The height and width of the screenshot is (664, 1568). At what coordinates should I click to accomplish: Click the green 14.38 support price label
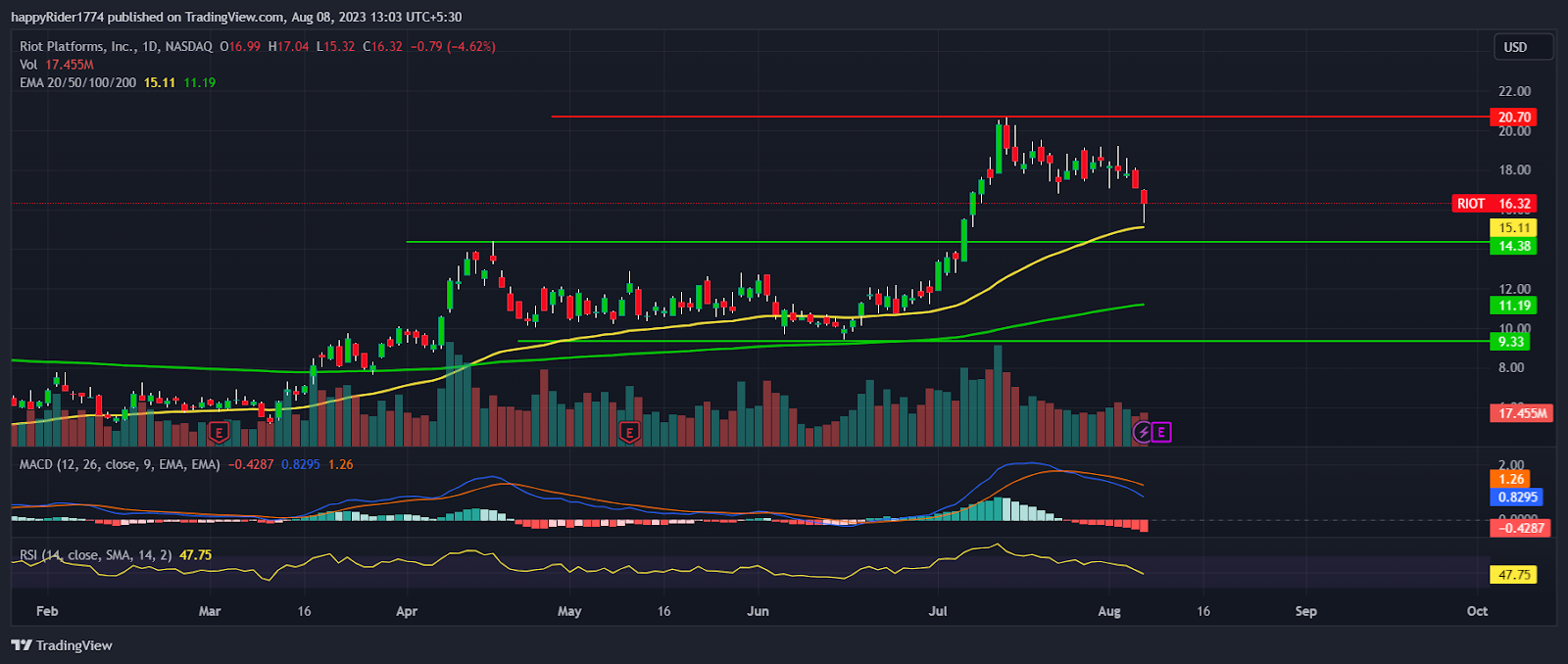pos(1514,246)
